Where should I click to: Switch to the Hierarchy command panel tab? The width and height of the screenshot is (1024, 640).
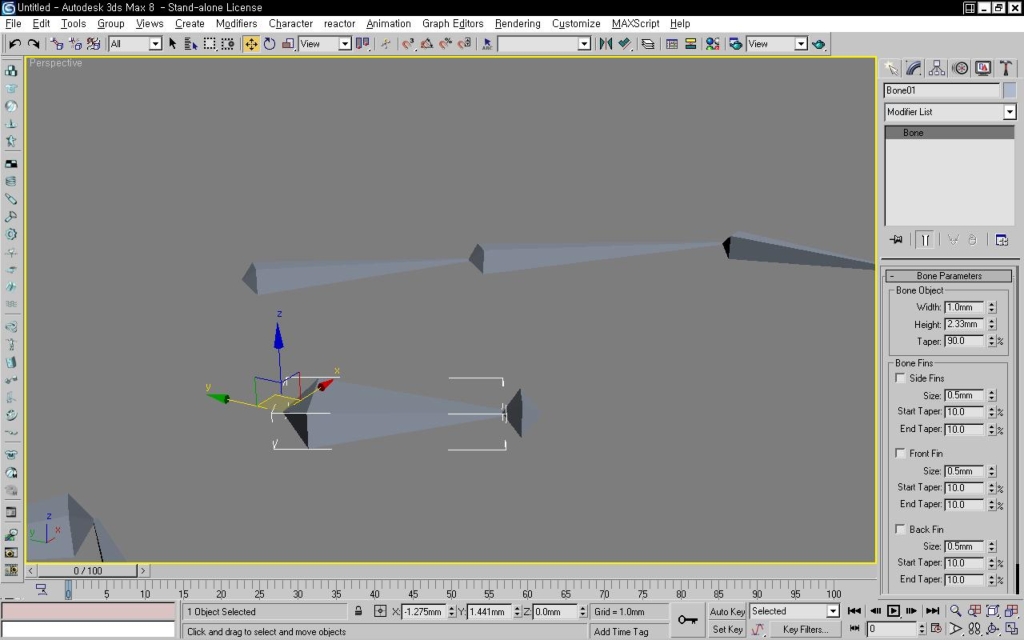936,68
